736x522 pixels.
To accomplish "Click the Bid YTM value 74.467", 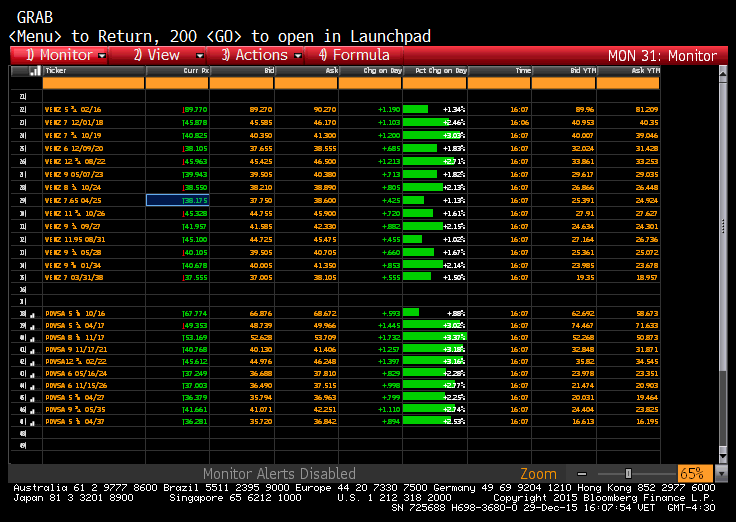I will (583, 325).
